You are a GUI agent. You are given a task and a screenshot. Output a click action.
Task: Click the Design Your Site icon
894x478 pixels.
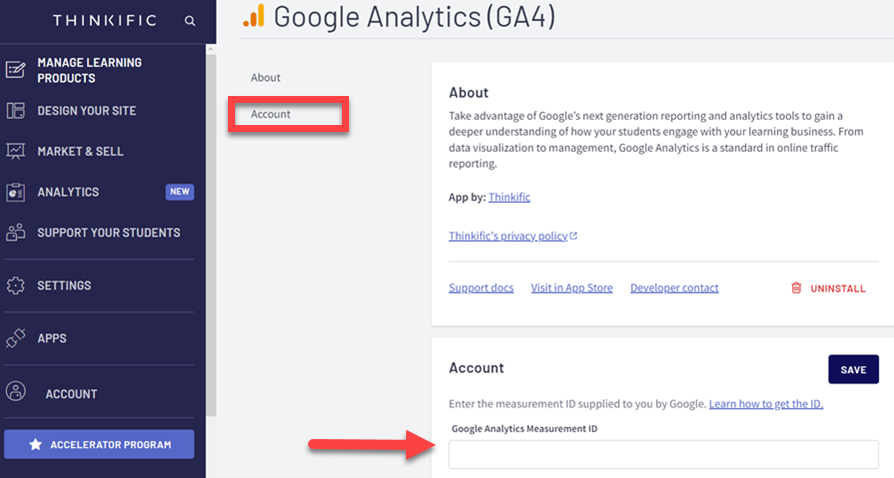pos(16,111)
